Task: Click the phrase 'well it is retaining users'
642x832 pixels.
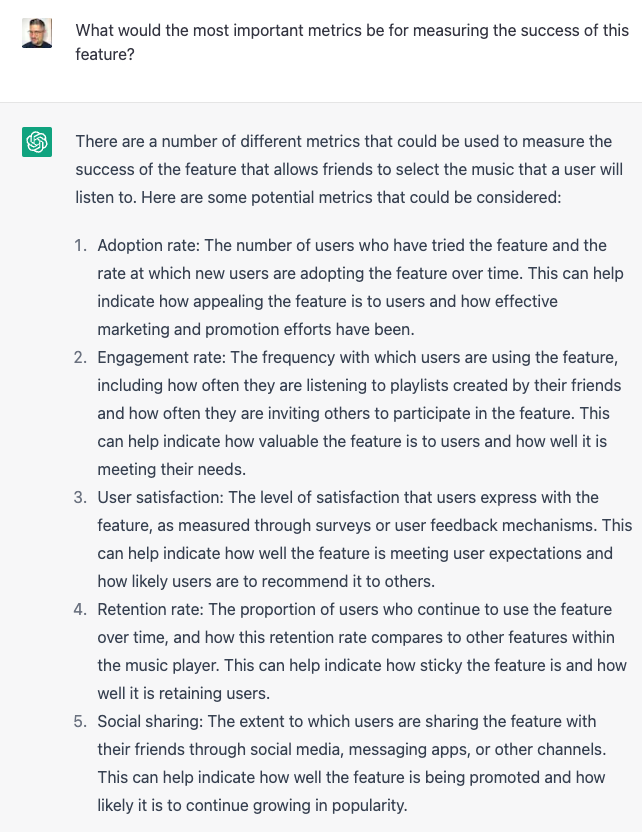Action: pyautogui.click(x=182, y=694)
